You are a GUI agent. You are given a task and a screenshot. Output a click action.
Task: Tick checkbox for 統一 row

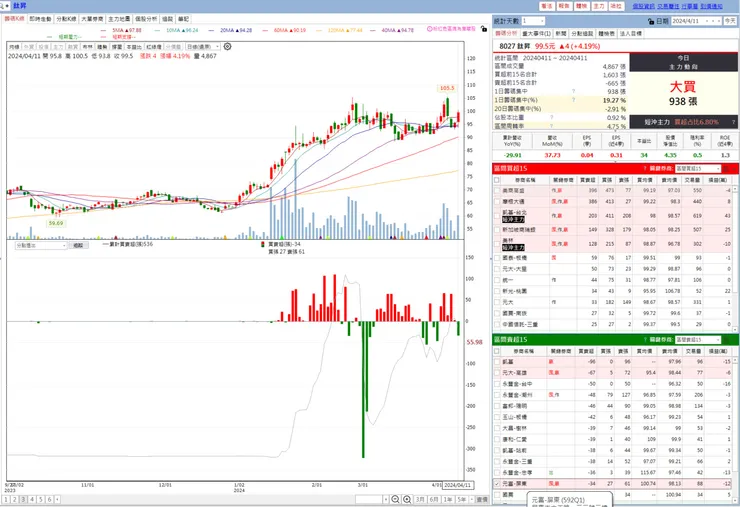[x=496, y=280]
